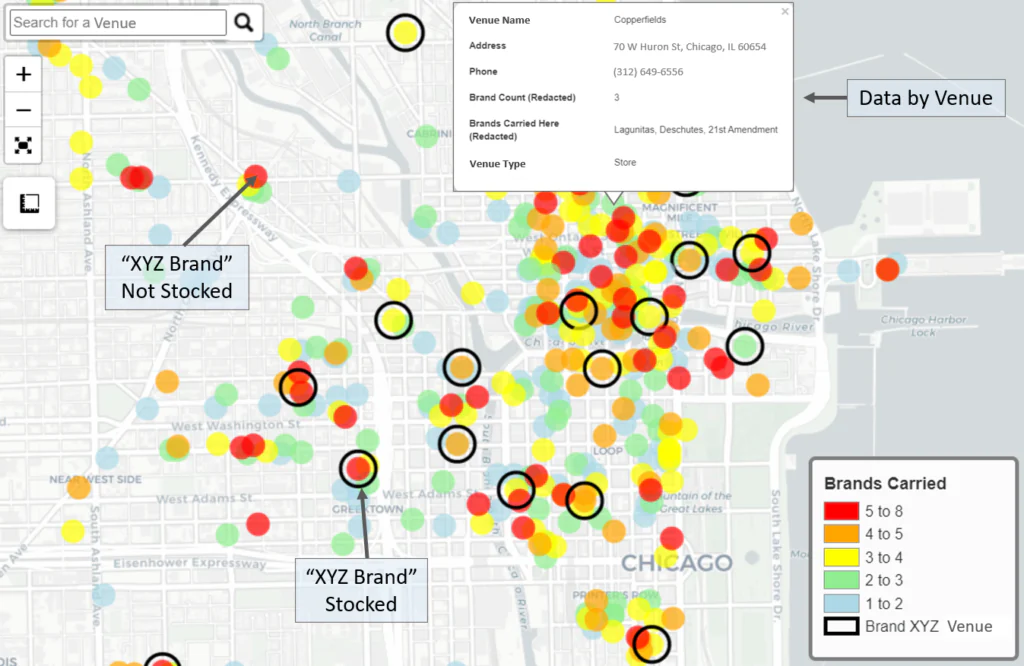Viewport: 1024px width, 666px height.
Task: Click the blue 1 to 2 legend swatch
Action: tap(841, 603)
